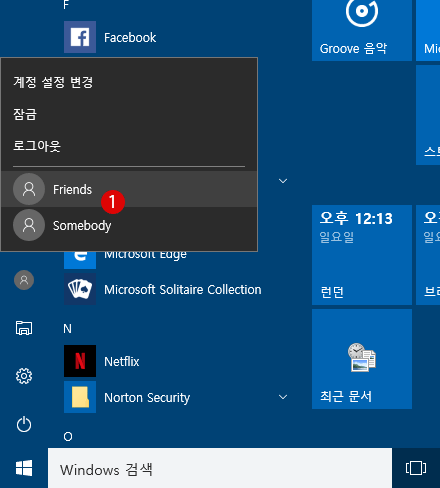Viewport: 440px width, 488px height.
Task: Open the Windows Start button
Action: (x=24, y=468)
